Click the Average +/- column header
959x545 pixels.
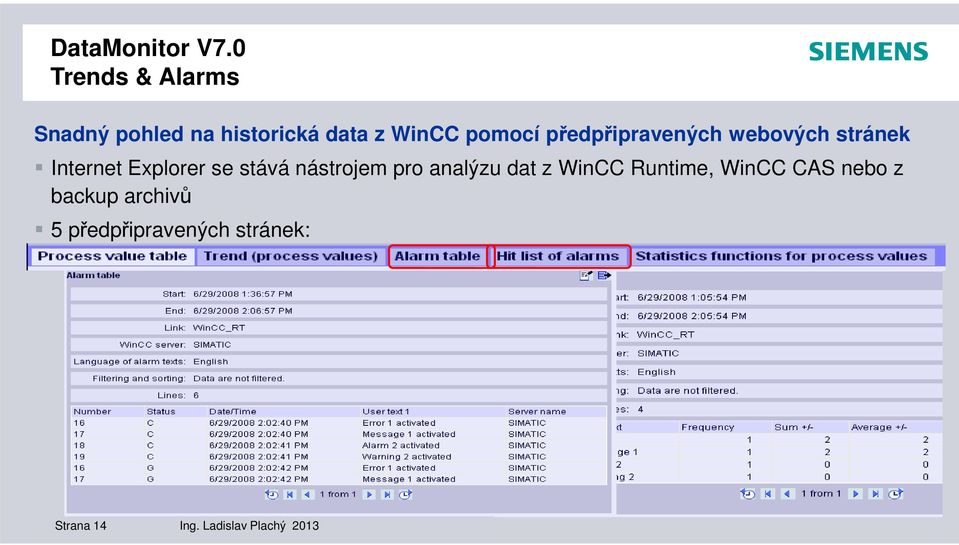point(879,427)
